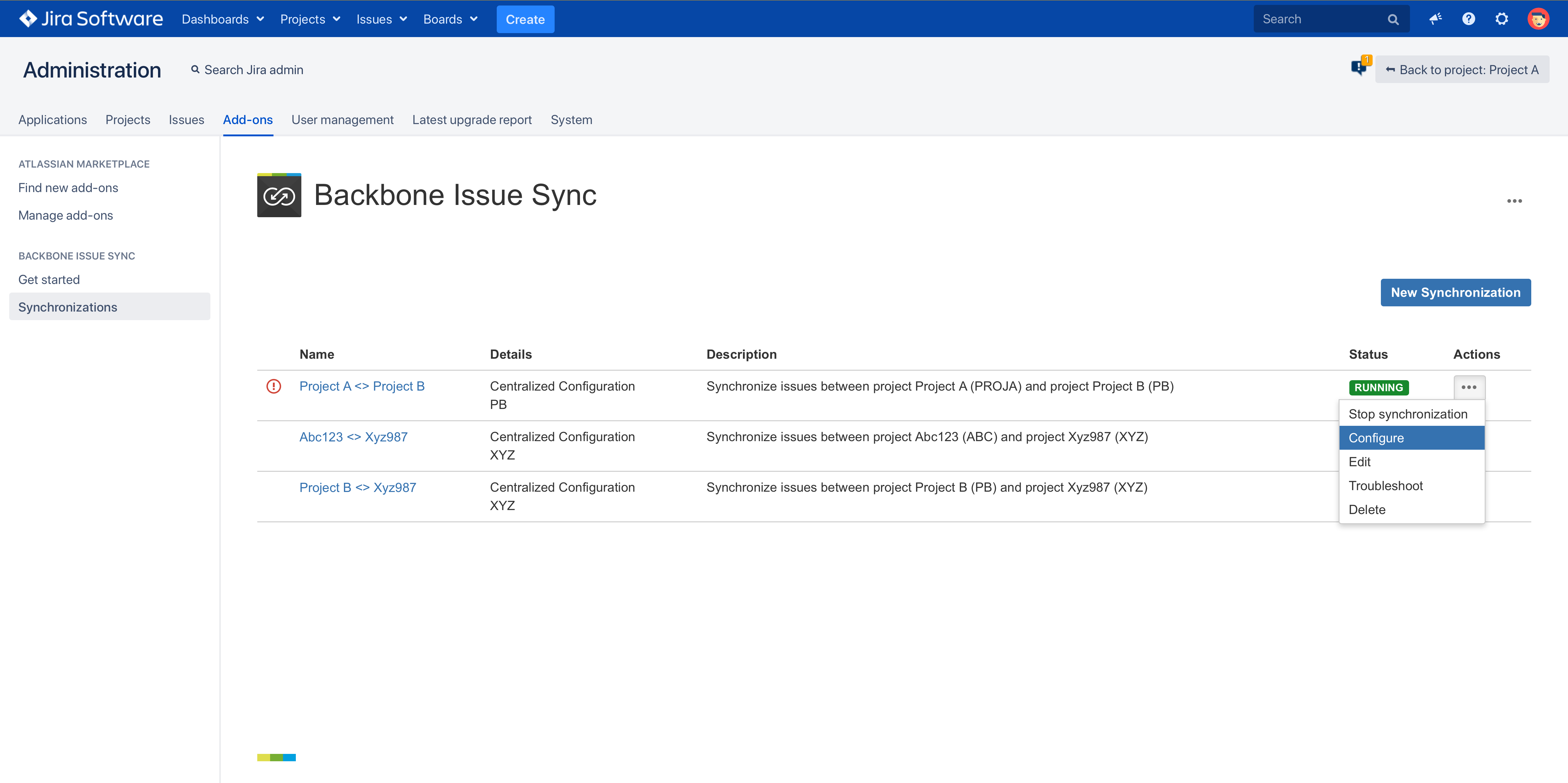This screenshot has height=783, width=1568.
Task: Open the feedback megaphone icon
Action: 1435,19
